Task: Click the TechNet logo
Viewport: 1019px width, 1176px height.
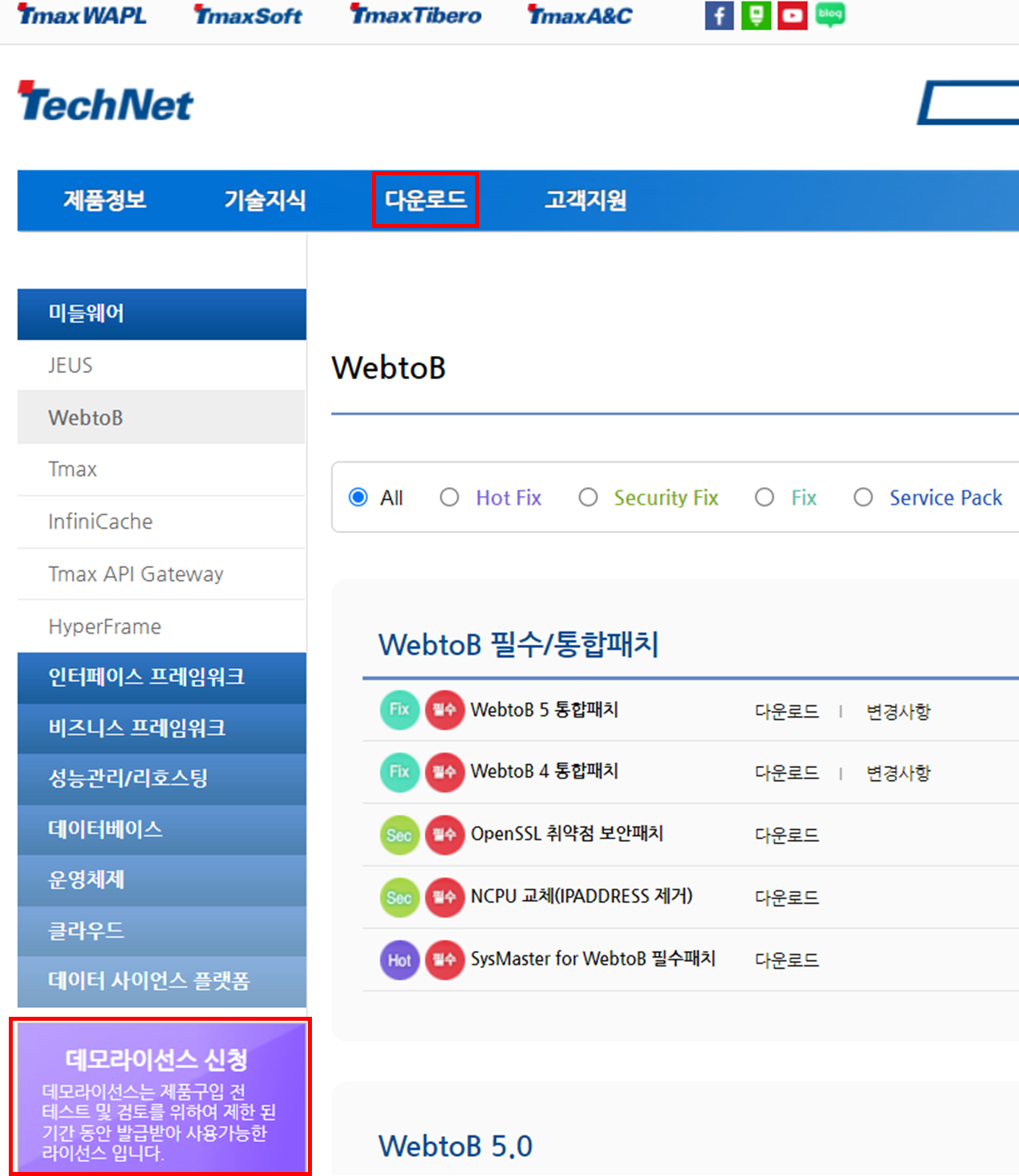Action: click(x=105, y=100)
